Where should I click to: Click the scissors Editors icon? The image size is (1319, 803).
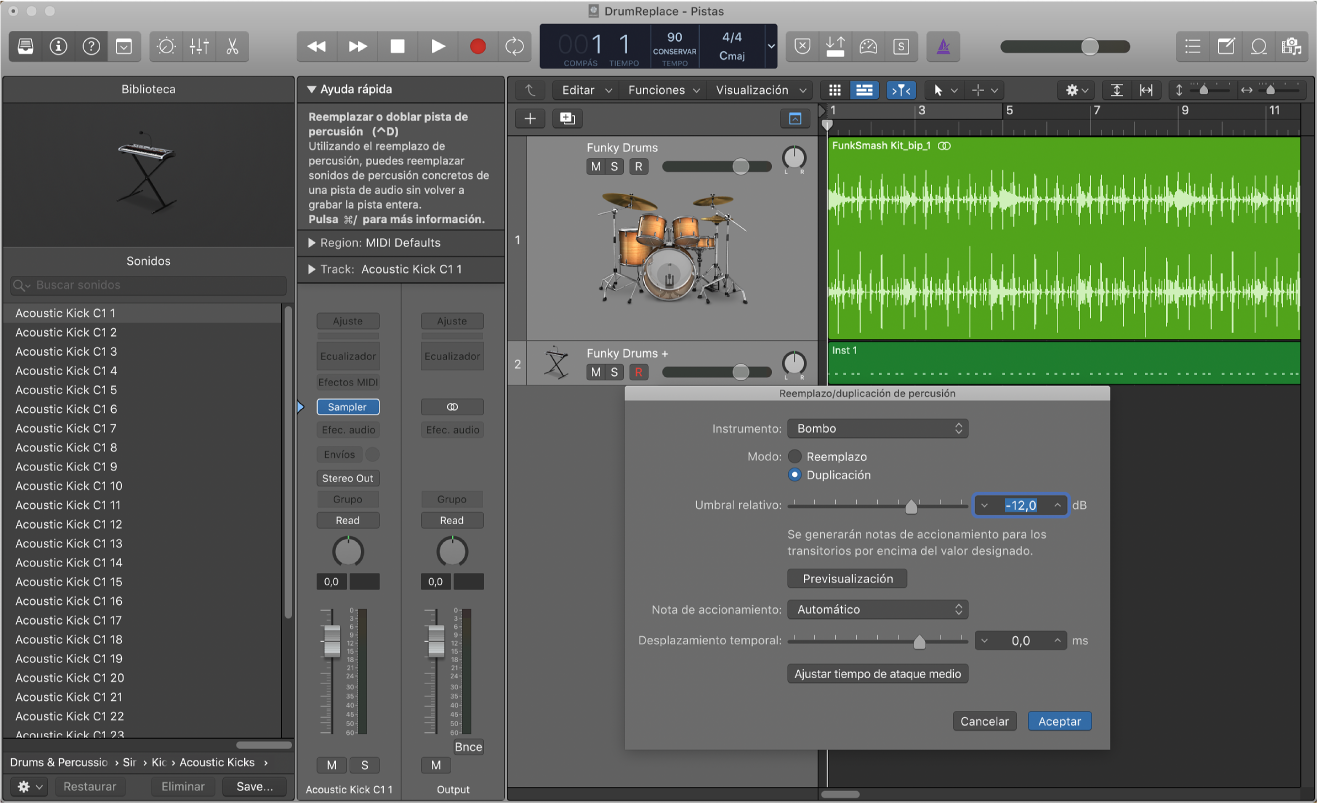(231, 46)
